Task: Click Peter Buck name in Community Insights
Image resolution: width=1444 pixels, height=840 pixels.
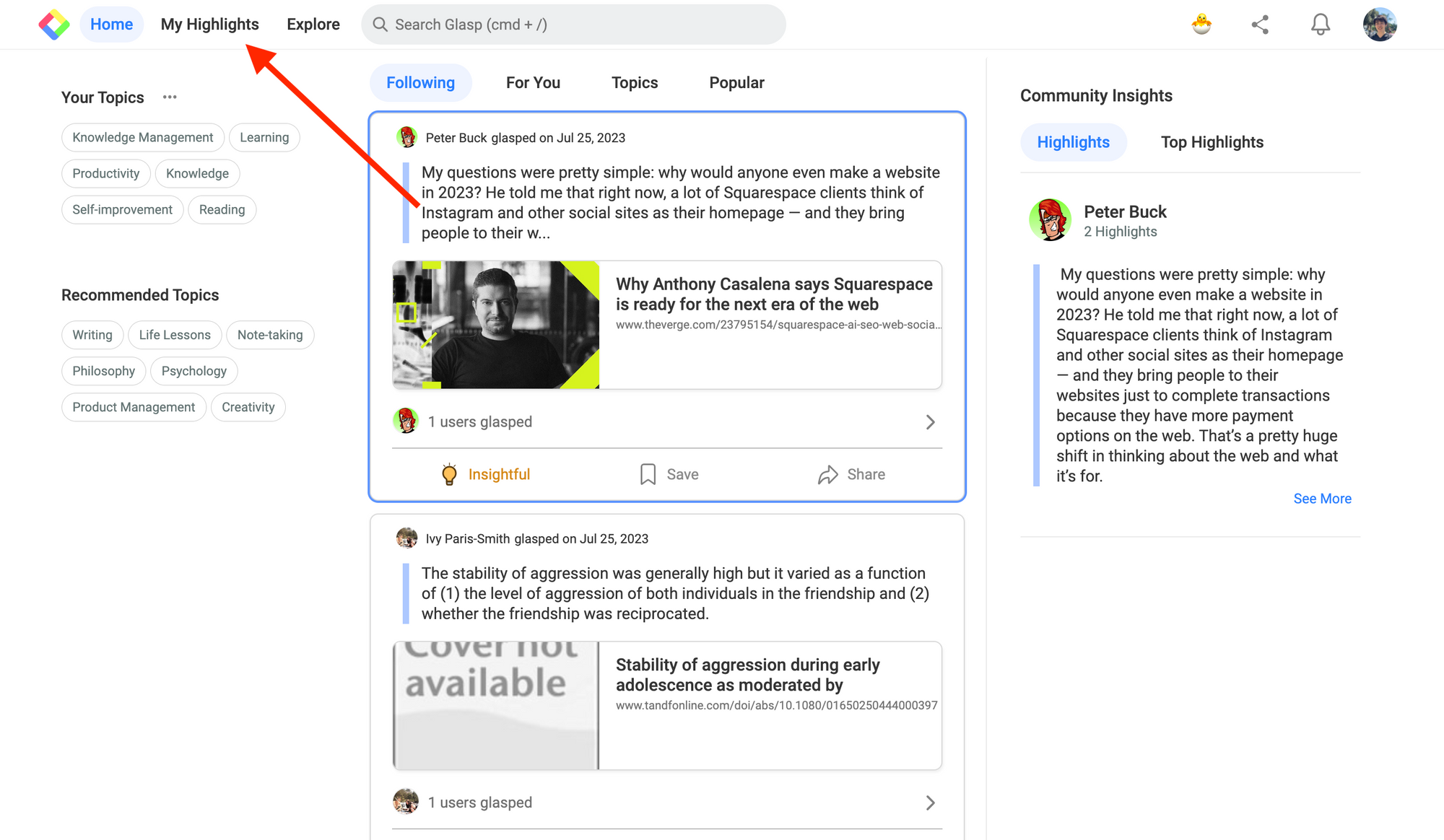Action: (x=1125, y=212)
